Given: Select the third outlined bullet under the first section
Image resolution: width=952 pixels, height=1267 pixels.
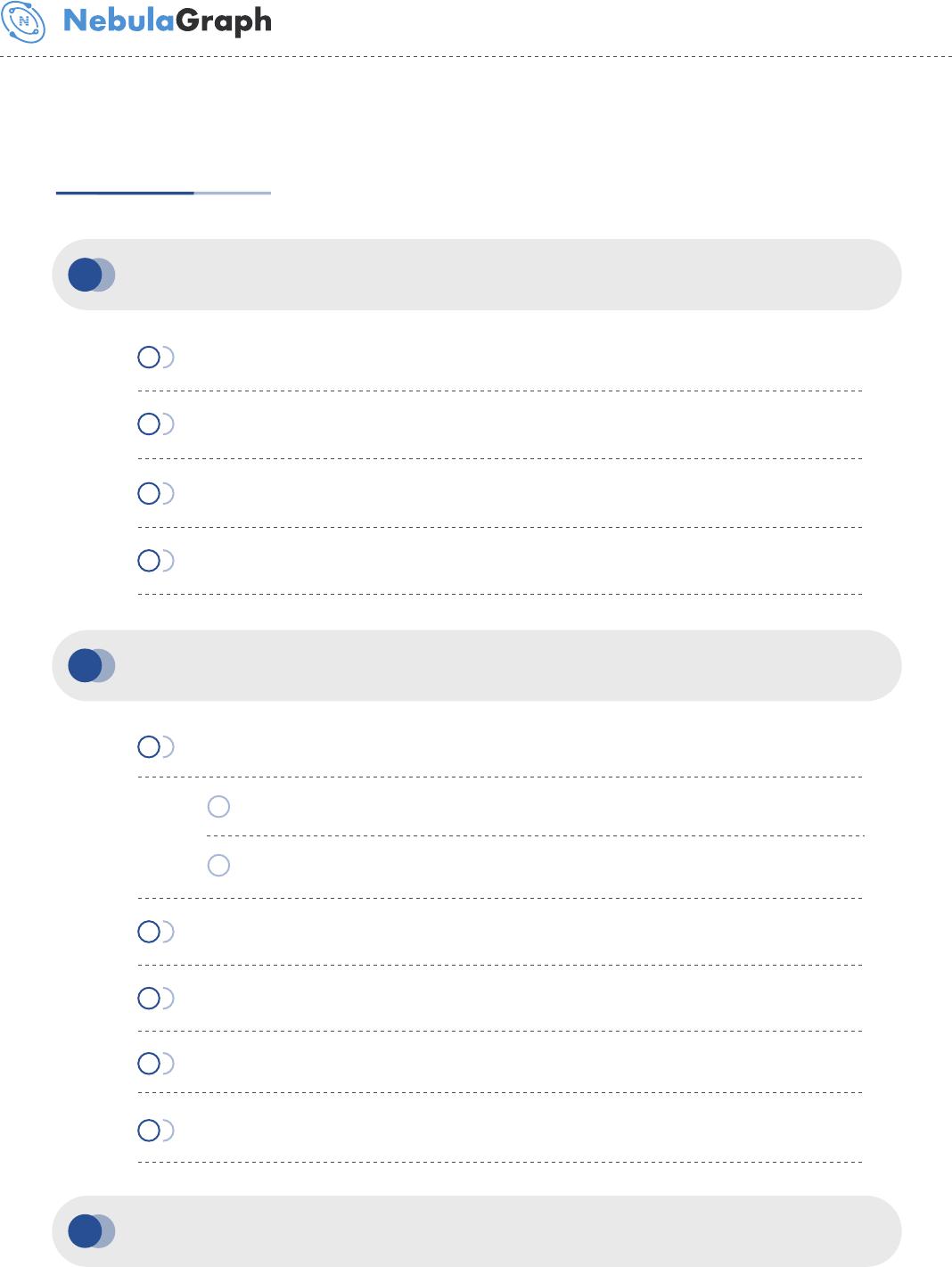Looking at the screenshot, I should 149,493.
